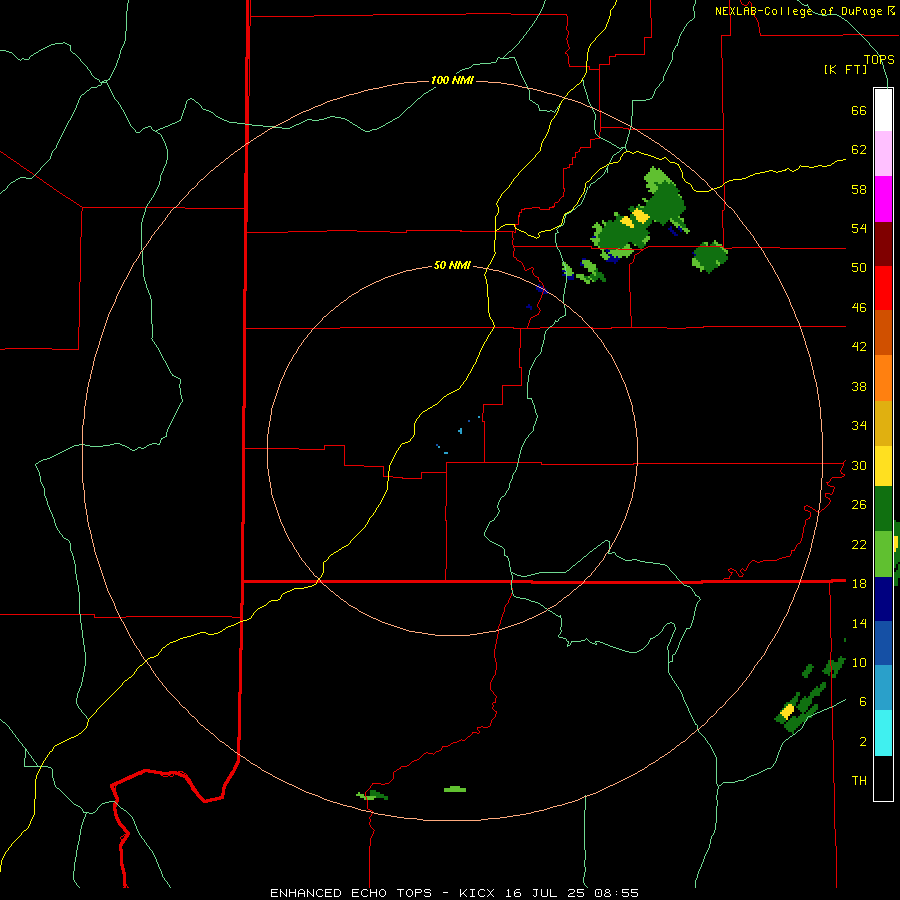
Task: Click the 100 NMI range ring label
Action: tap(452, 80)
